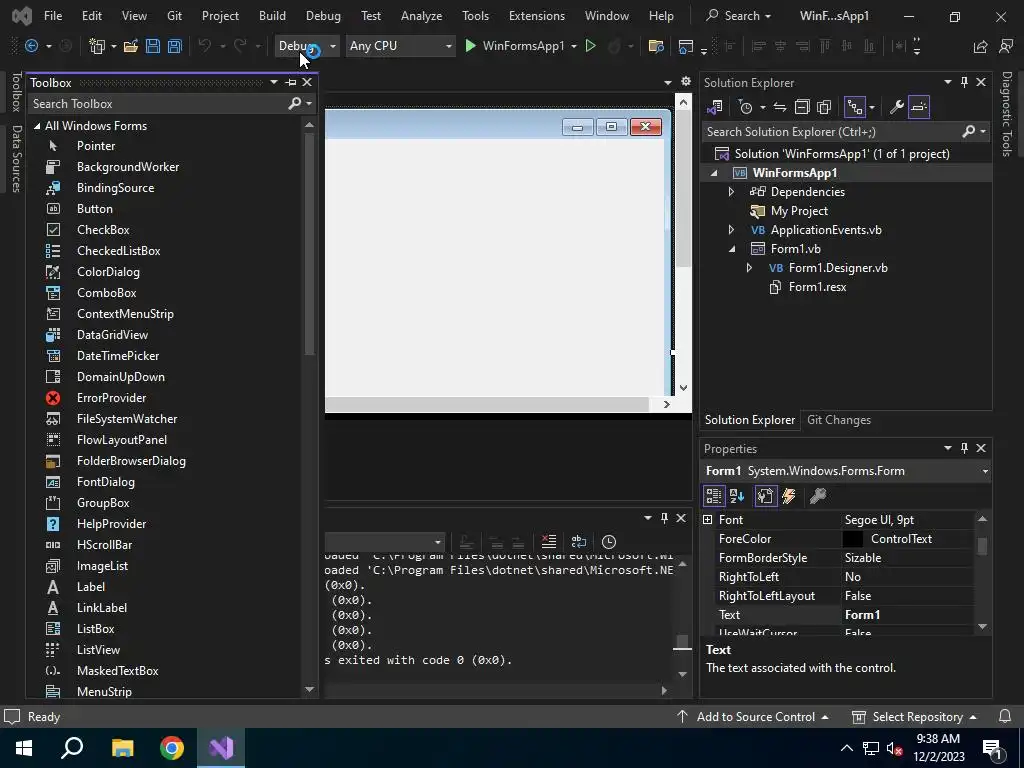
Task: Click the Save All icon
Action: [x=175, y=46]
